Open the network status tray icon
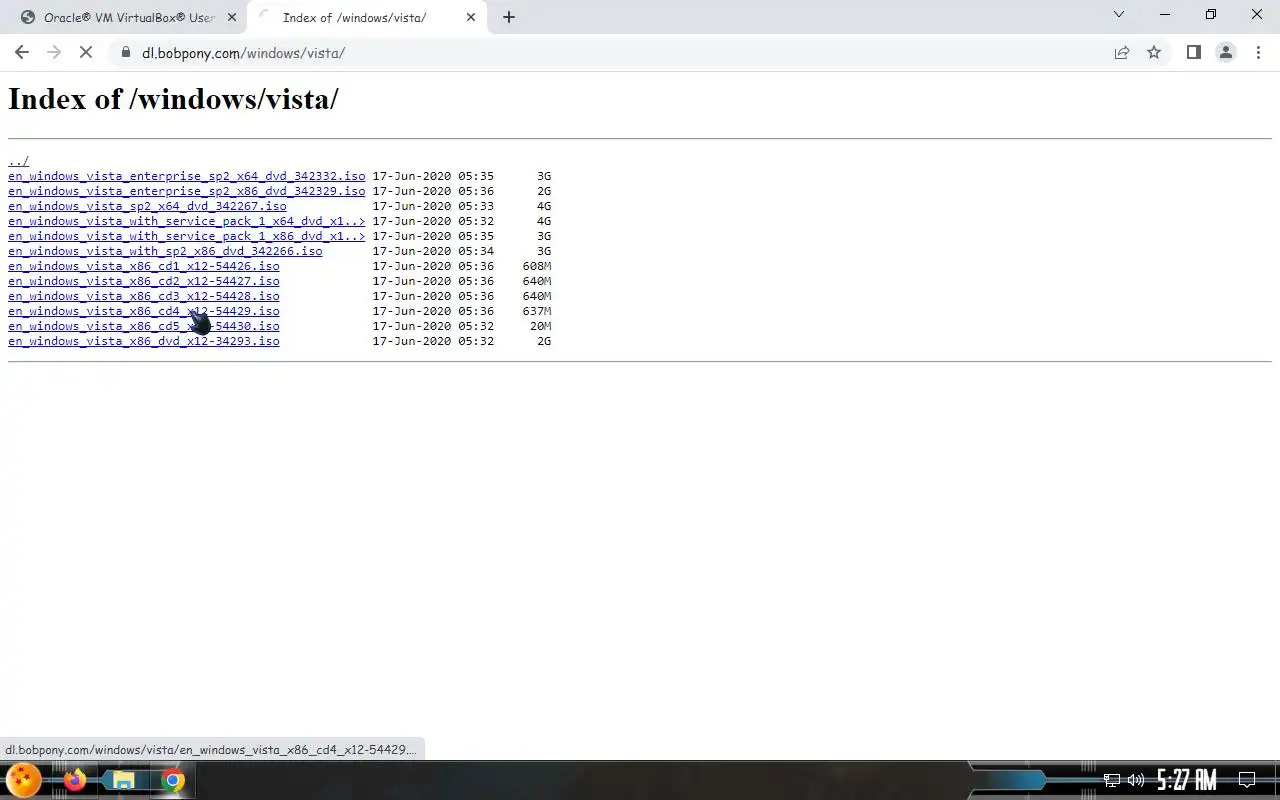The image size is (1280, 800). (1111, 780)
